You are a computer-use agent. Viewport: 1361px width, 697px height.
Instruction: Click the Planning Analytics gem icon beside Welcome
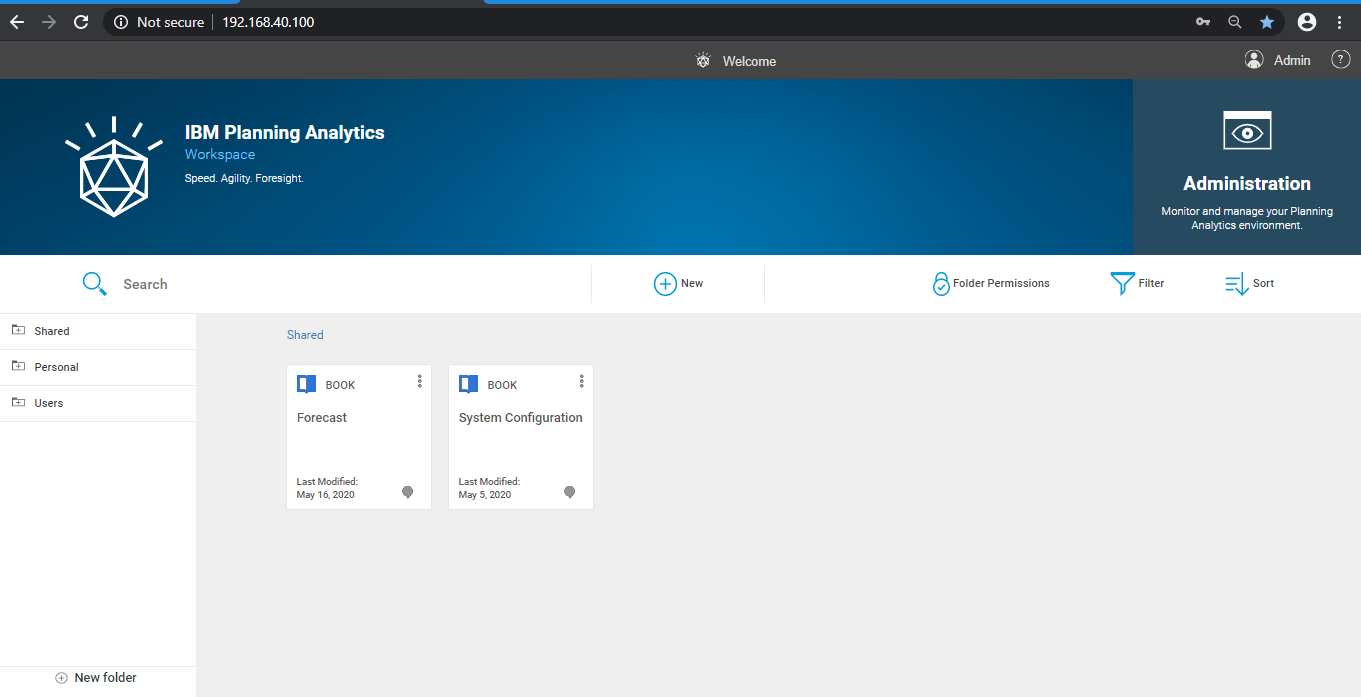(702, 60)
